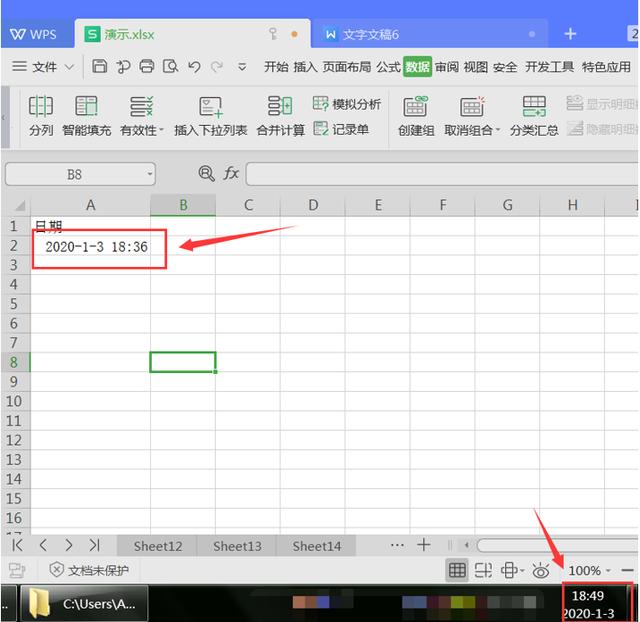This screenshot has height=622, width=640.
Task: Click the 分类汇总 subtotal tool
Action: [534, 116]
